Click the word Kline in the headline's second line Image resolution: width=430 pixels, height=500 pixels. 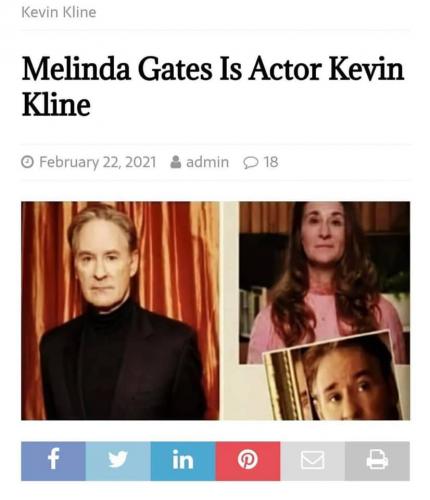pyautogui.click(x=56, y=104)
